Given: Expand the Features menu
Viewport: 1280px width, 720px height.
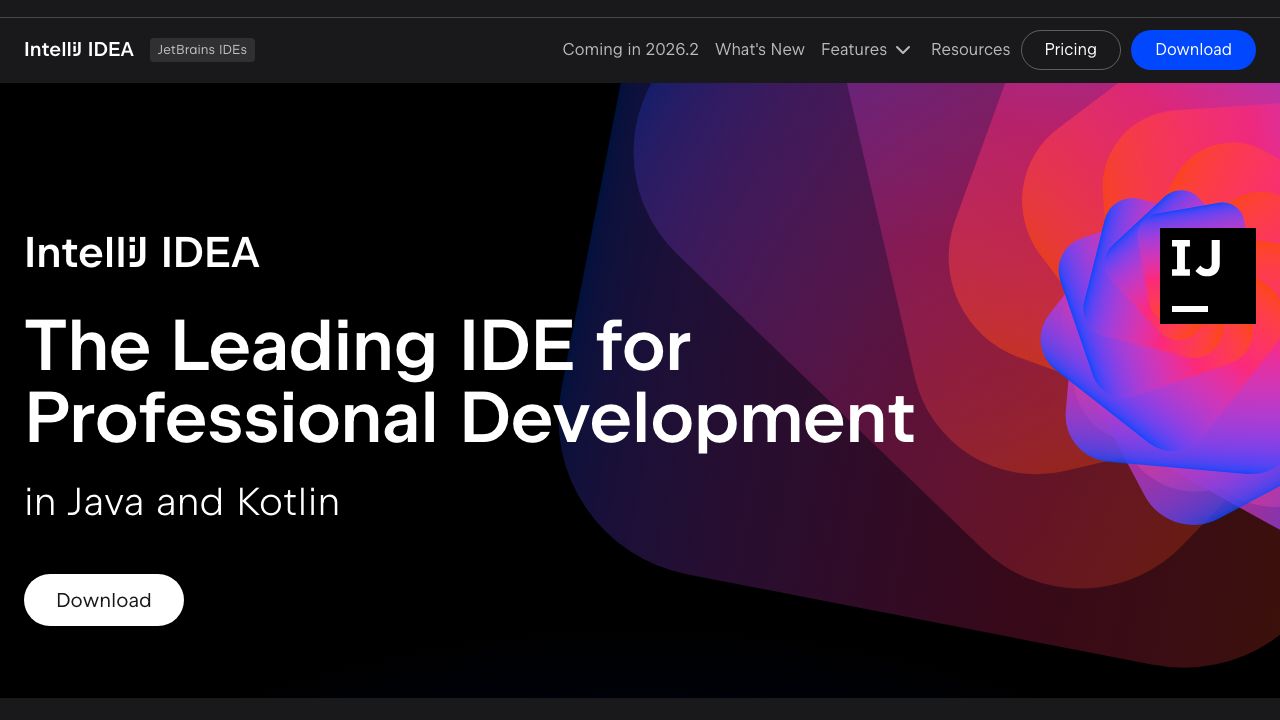Looking at the screenshot, I should (866, 50).
